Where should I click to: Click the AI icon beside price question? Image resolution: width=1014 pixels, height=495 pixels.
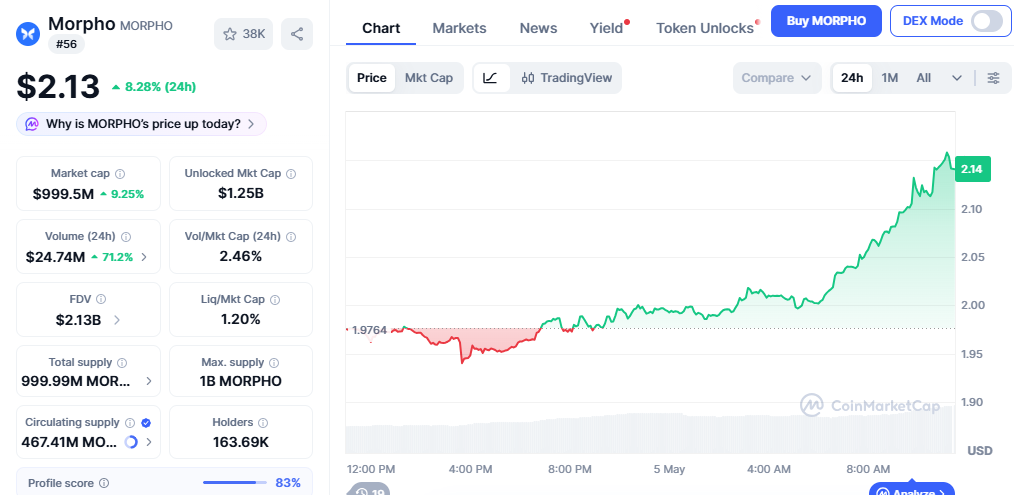pyautogui.click(x=32, y=124)
